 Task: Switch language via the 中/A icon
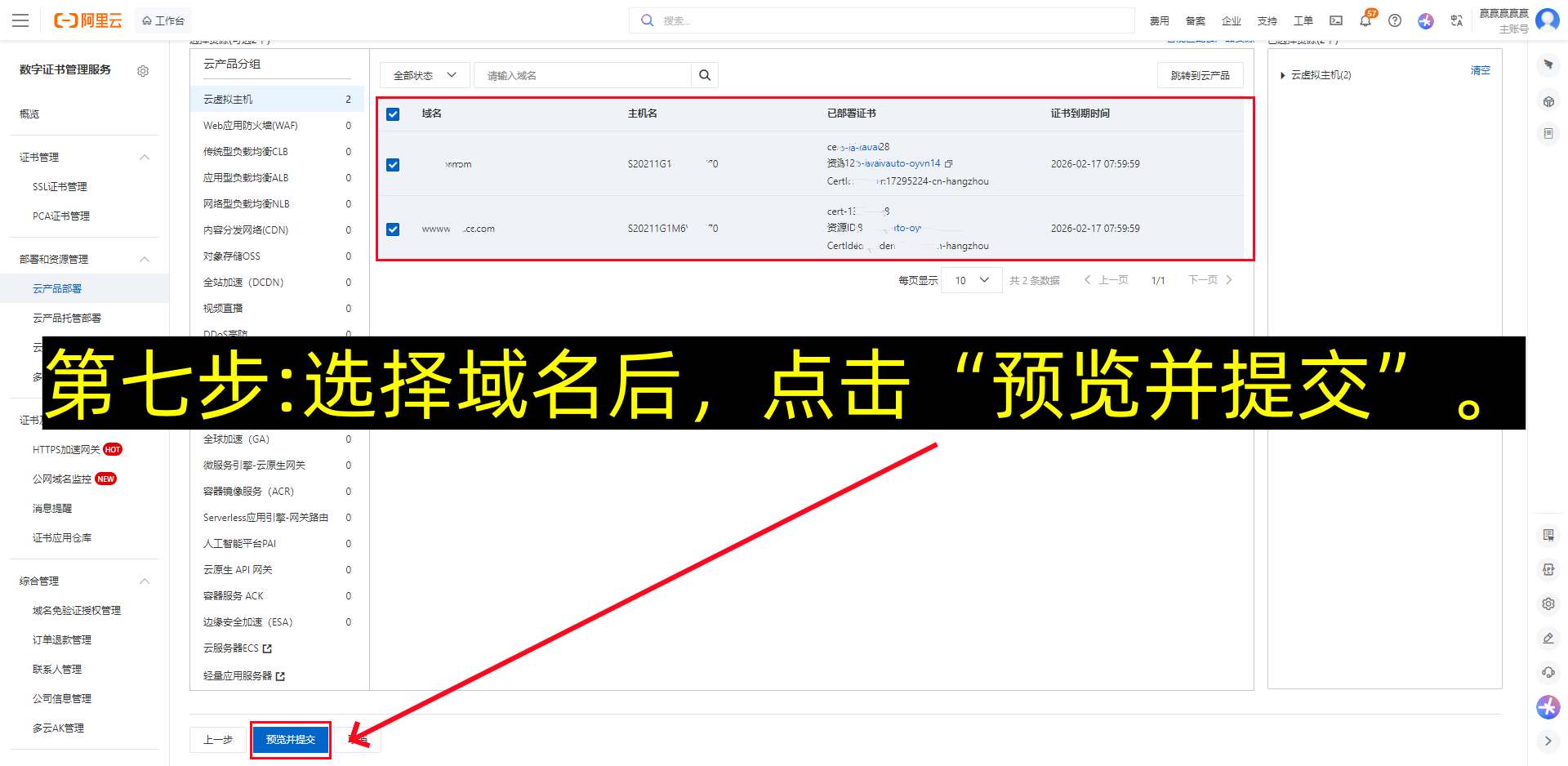[x=1457, y=20]
